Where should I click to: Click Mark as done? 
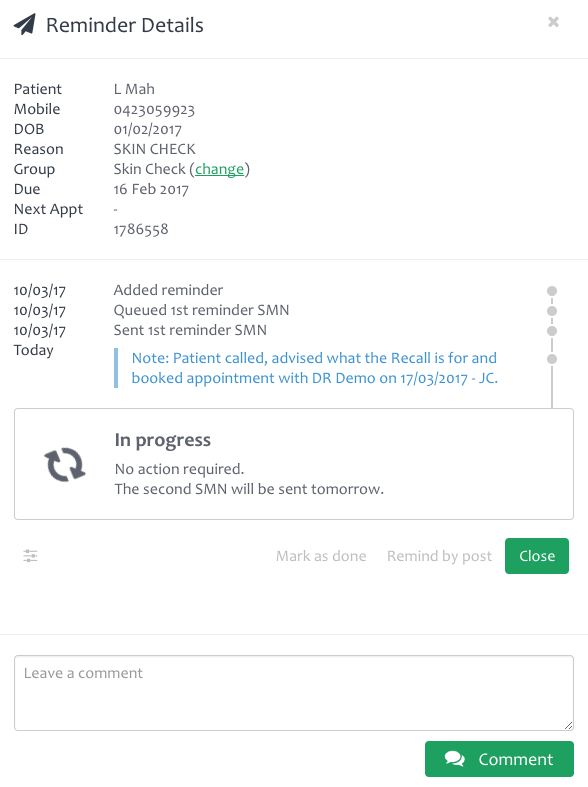pos(321,556)
